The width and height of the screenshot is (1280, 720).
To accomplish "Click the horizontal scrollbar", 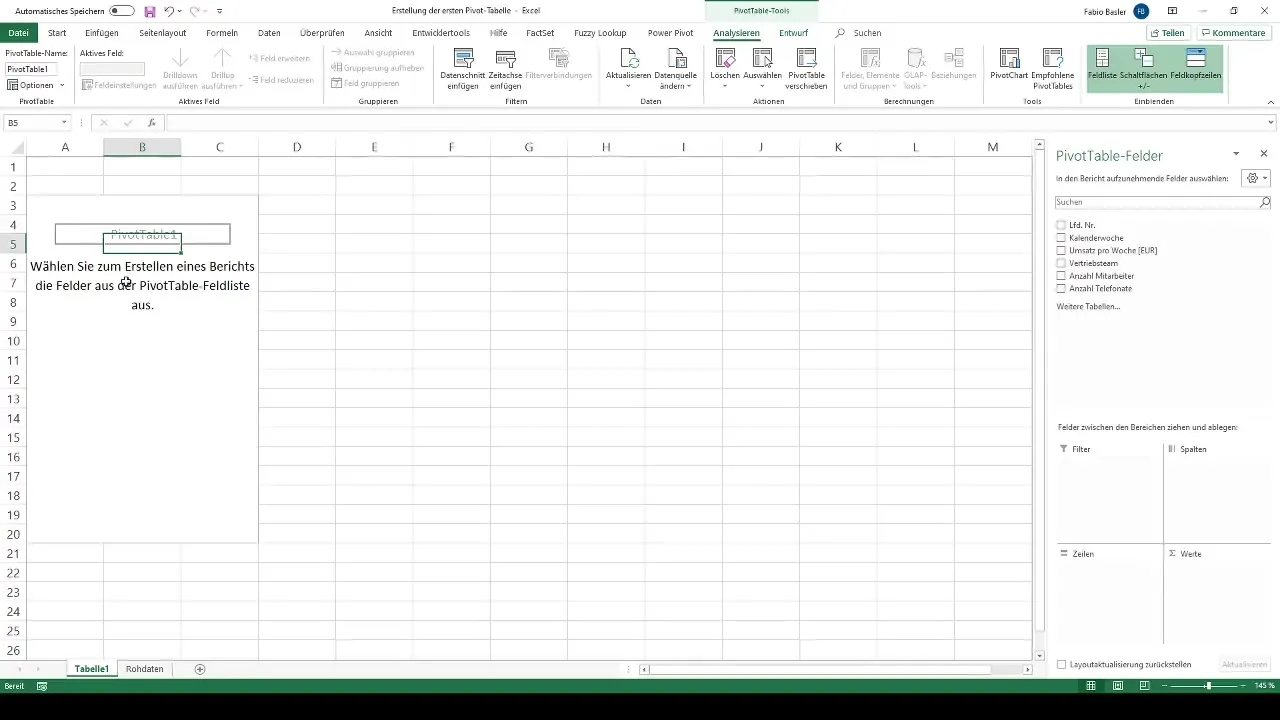I will click(x=820, y=669).
